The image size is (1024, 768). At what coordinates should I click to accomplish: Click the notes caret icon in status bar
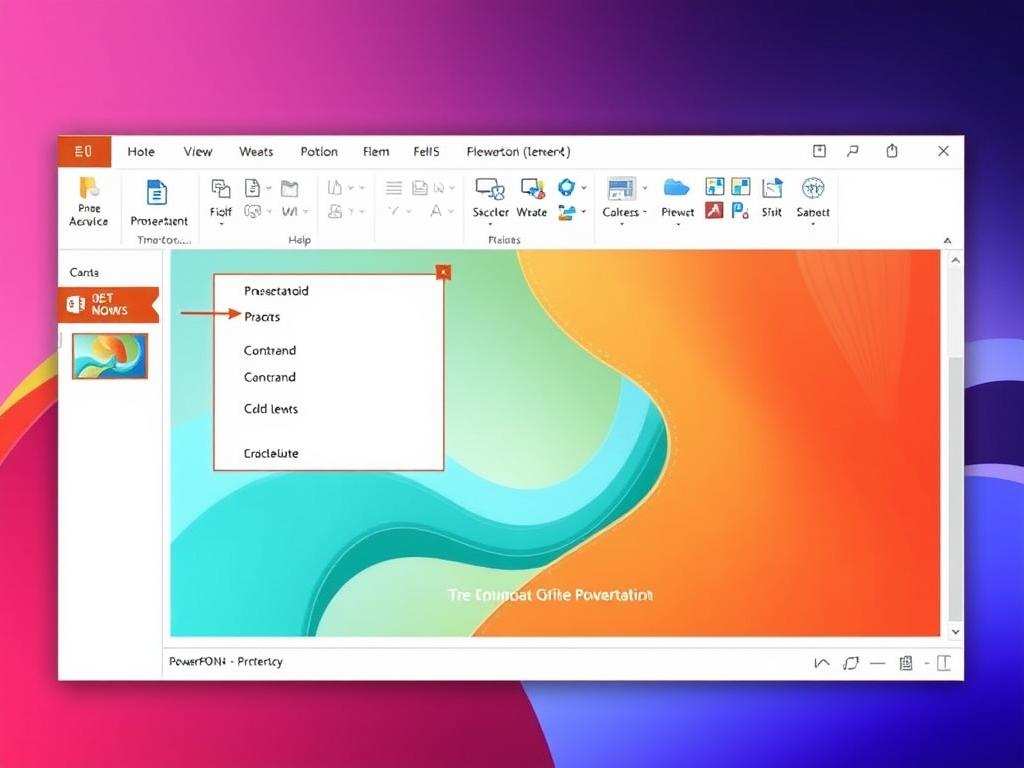[x=822, y=664]
